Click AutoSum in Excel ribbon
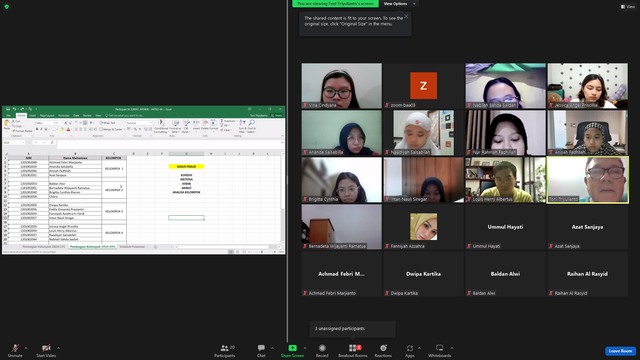This screenshot has height=360, width=640. tap(228, 121)
